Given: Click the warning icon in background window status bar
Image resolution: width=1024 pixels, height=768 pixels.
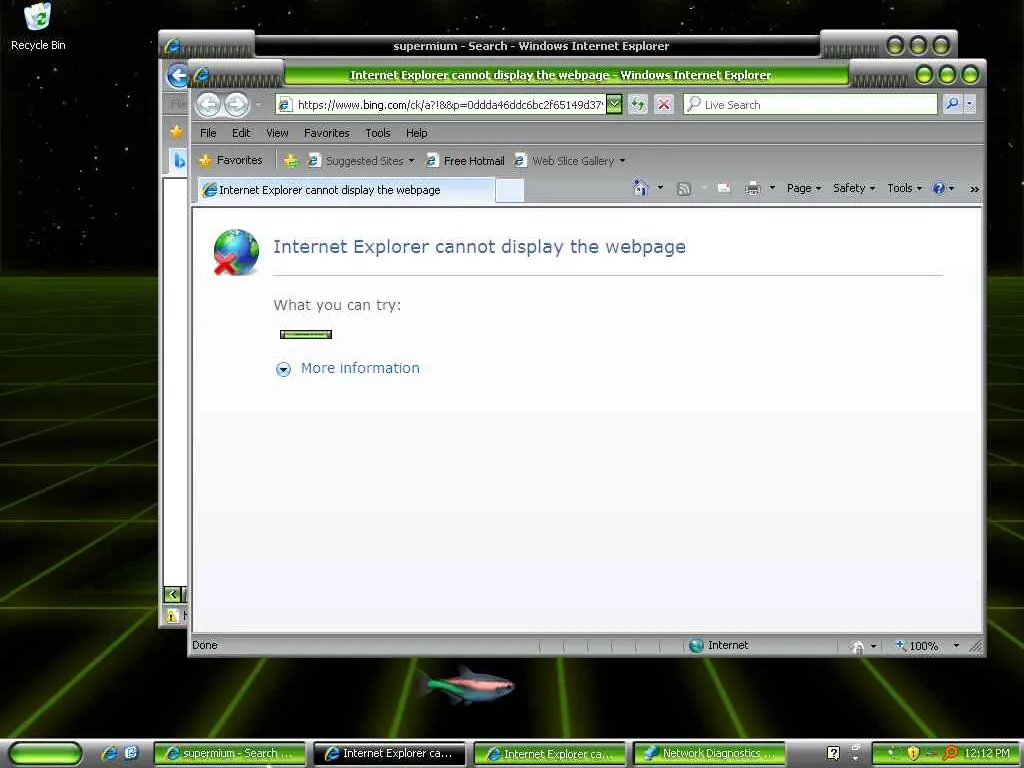Looking at the screenshot, I should 172,615.
